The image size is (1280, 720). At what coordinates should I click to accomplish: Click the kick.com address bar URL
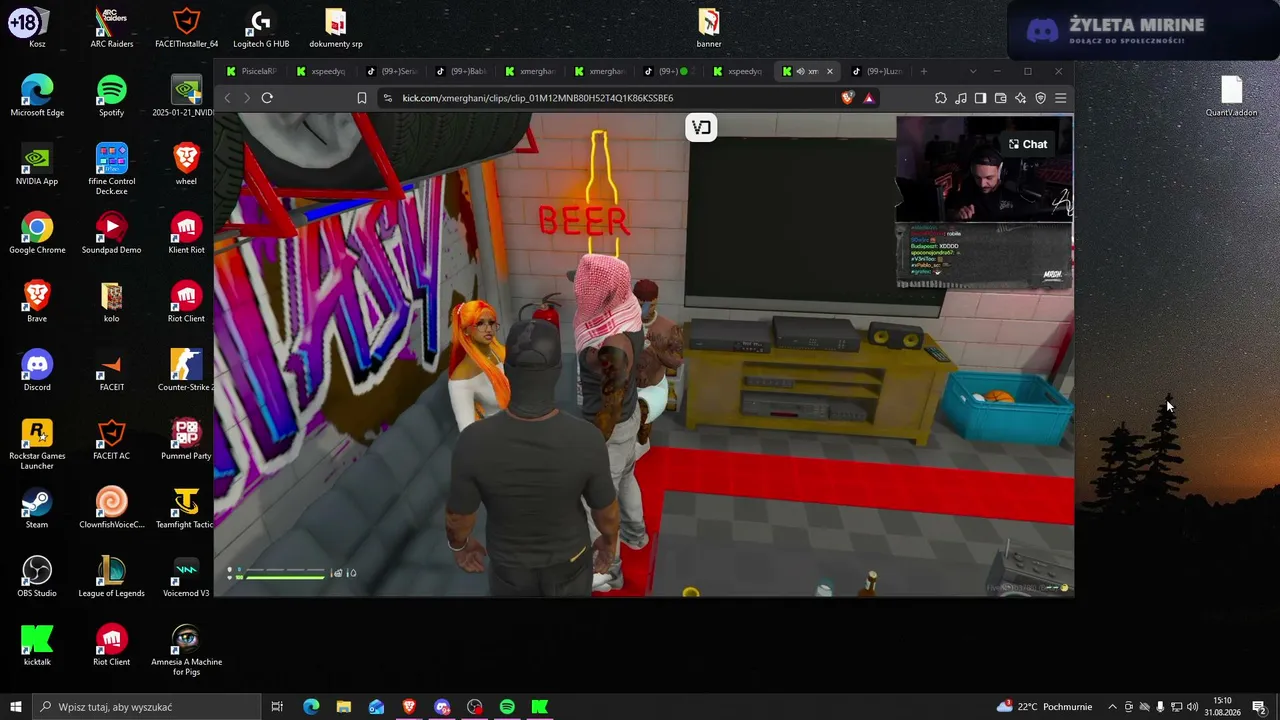tap(538, 98)
